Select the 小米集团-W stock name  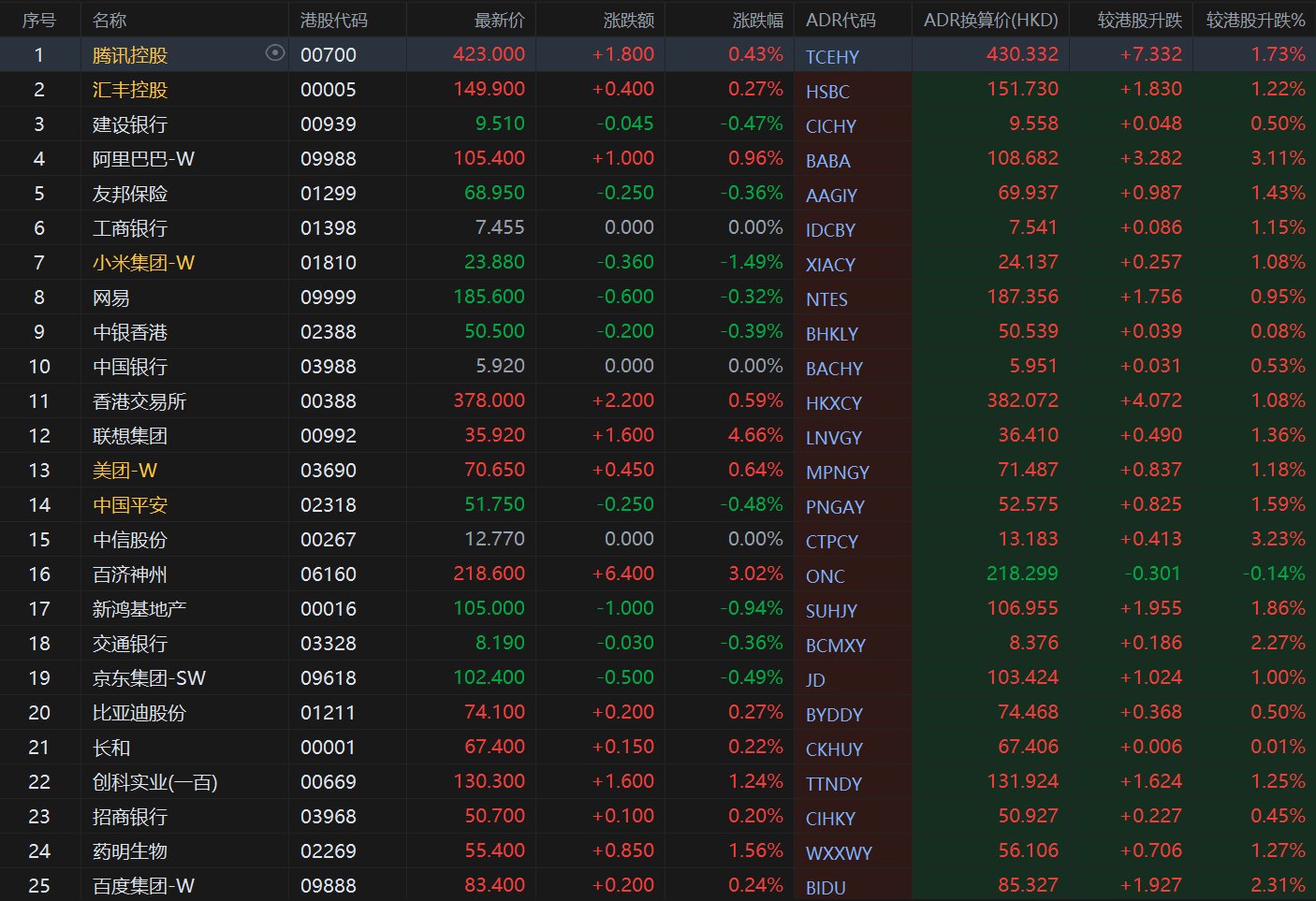143,263
